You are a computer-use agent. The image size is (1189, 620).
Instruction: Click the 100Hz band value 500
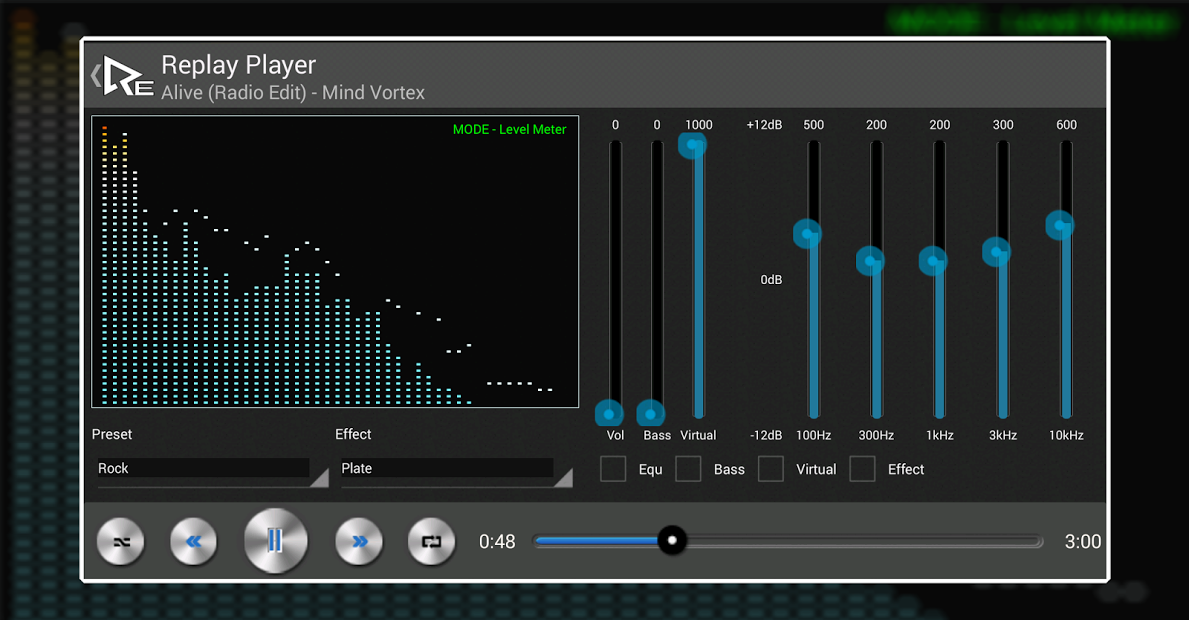click(x=814, y=125)
